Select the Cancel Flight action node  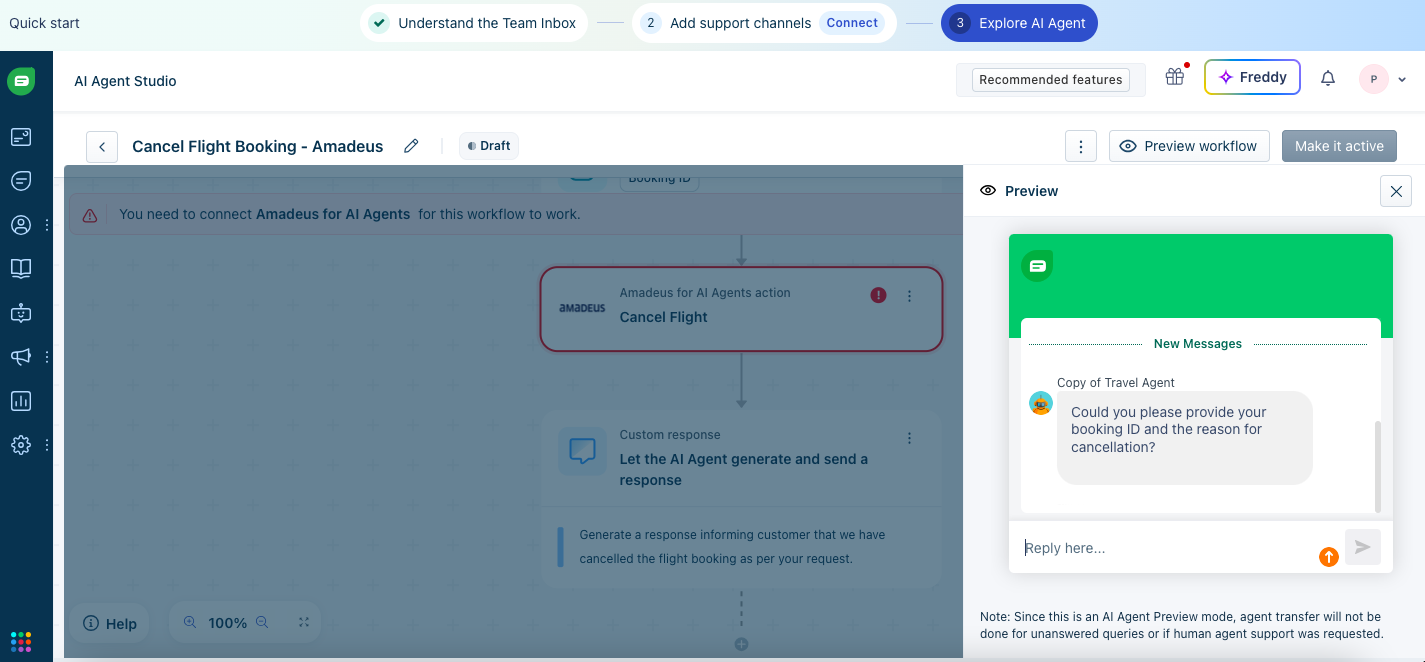[741, 309]
